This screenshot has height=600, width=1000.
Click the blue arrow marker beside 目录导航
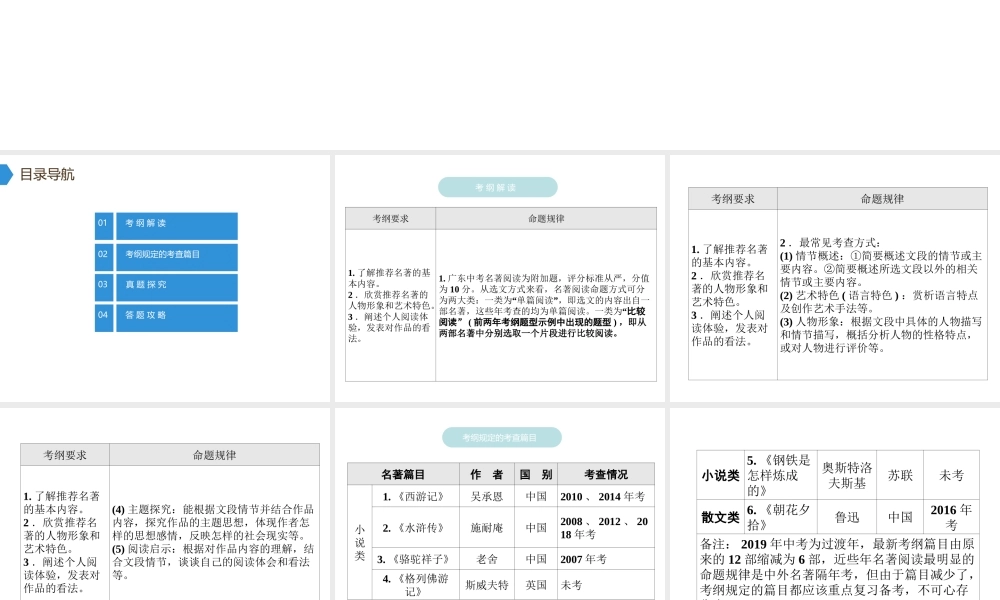click(6, 175)
